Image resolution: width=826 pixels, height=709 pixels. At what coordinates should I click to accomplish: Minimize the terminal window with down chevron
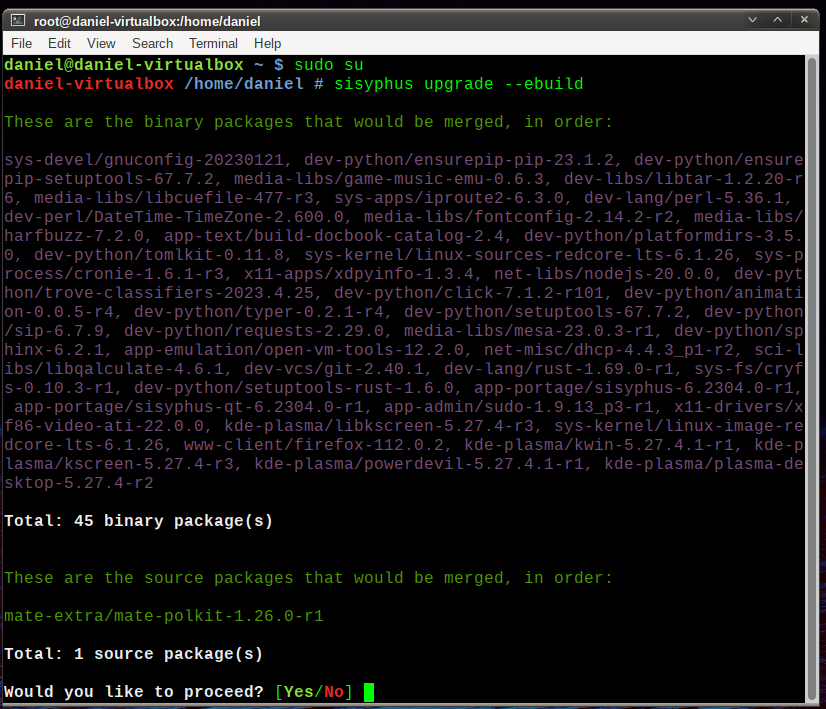point(752,20)
